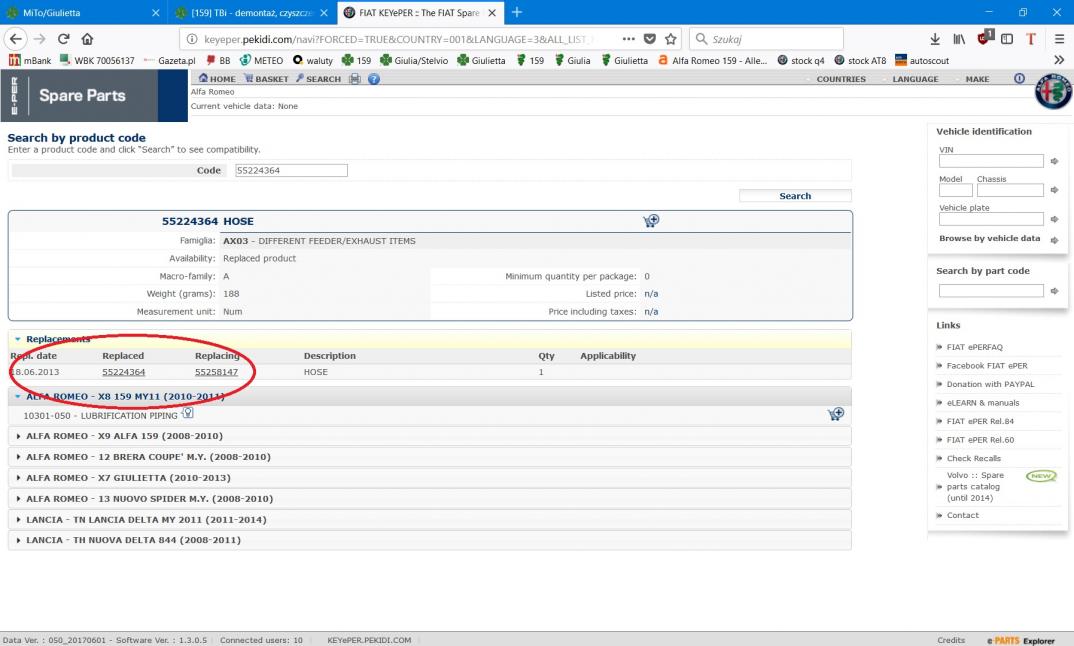Image resolution: width=1074 pixels, height=646 pixels.
Task: Switch to the [159] TBi tab
Action: click(x=252, y=12)
